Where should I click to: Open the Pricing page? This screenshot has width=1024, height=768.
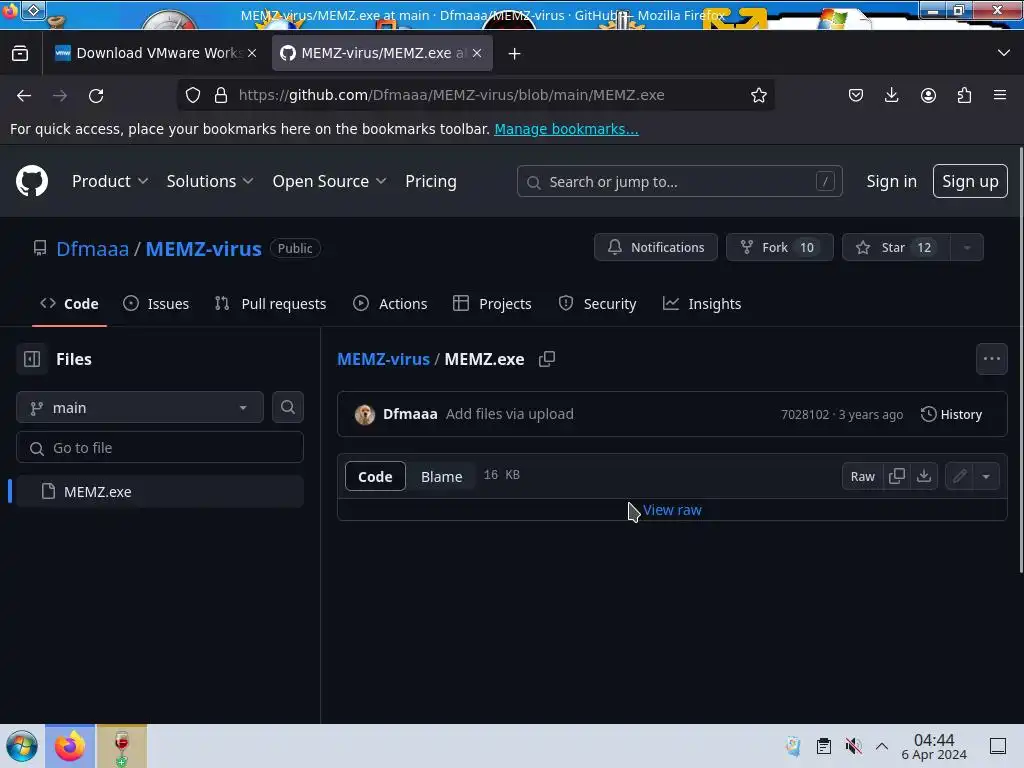tap(430, 181)
